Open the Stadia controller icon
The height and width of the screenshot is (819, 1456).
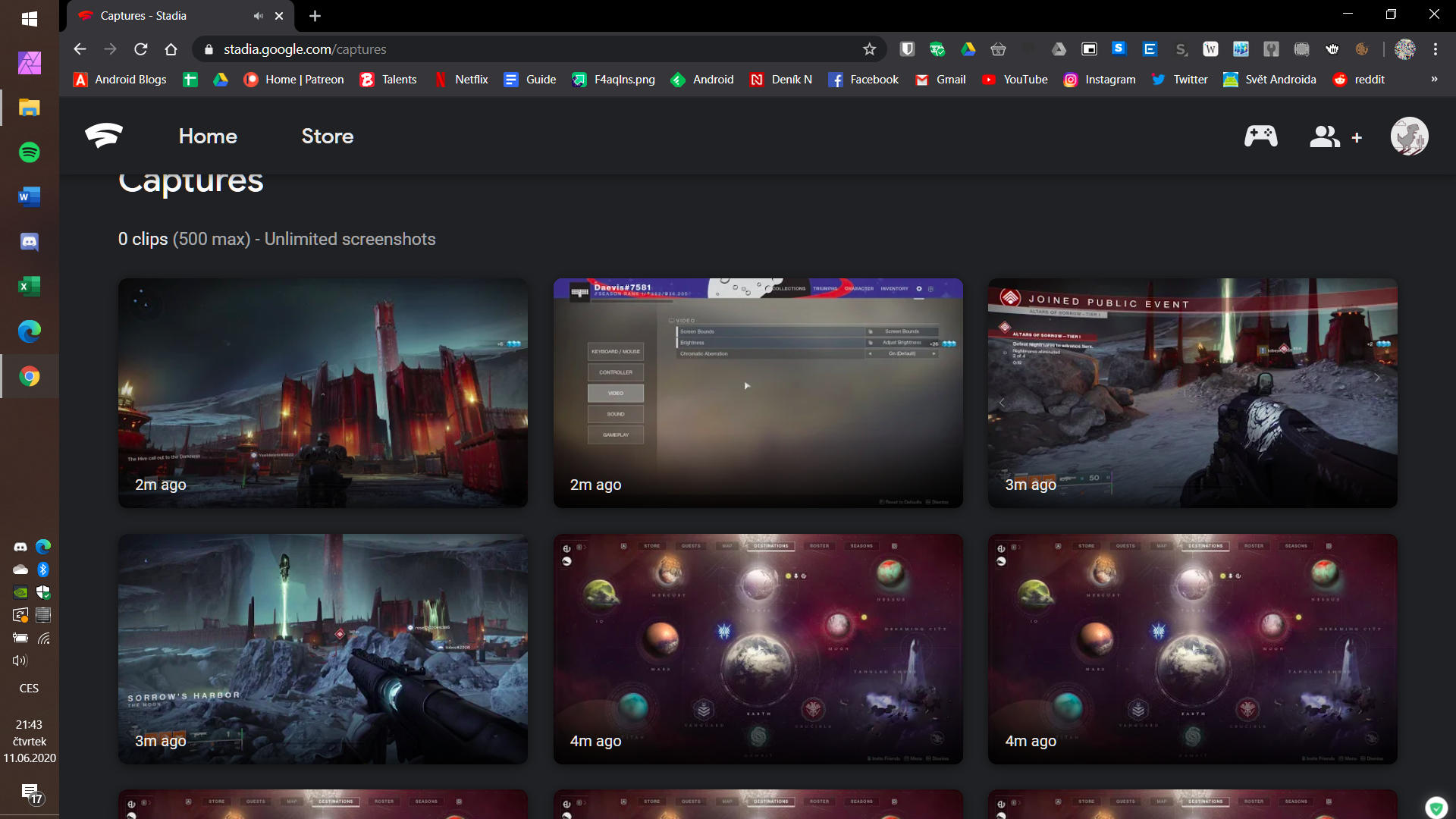(x=1260, y=136)
